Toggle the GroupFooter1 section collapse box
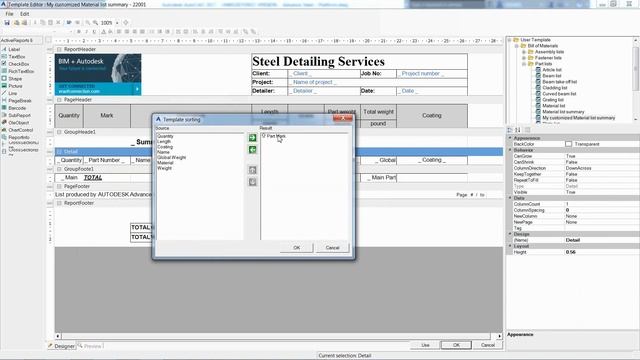The width and height of the screenshot is (640, 360). pyautogui.click(x=60, y=169)
